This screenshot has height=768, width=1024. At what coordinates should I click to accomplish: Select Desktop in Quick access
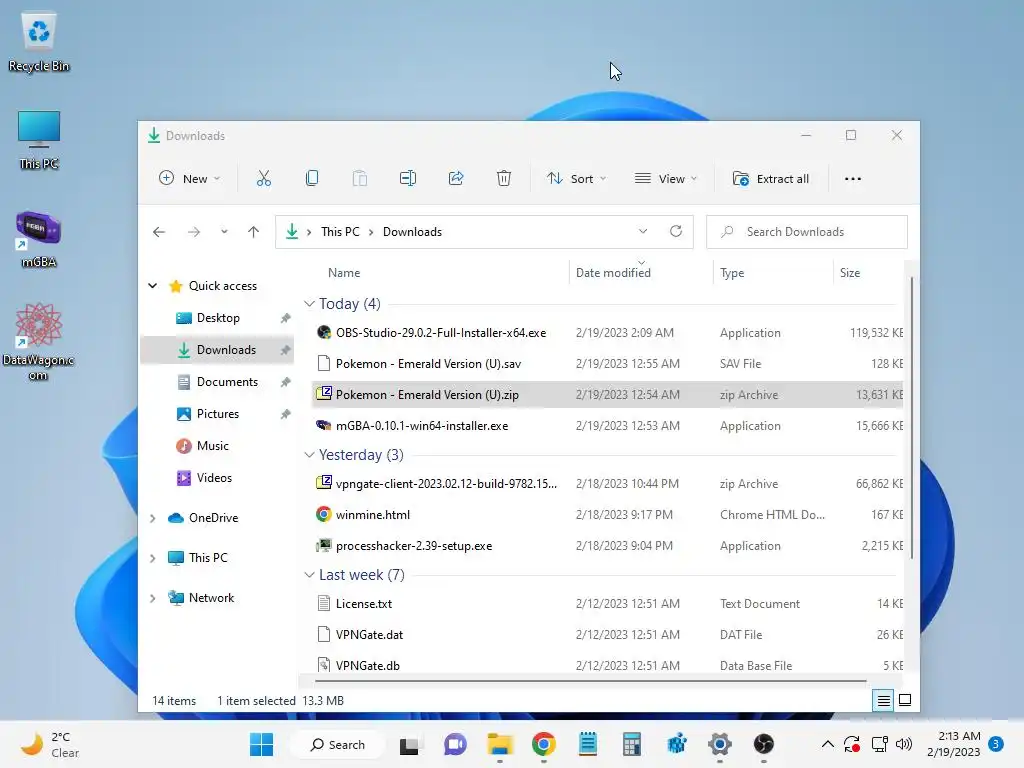217,318
